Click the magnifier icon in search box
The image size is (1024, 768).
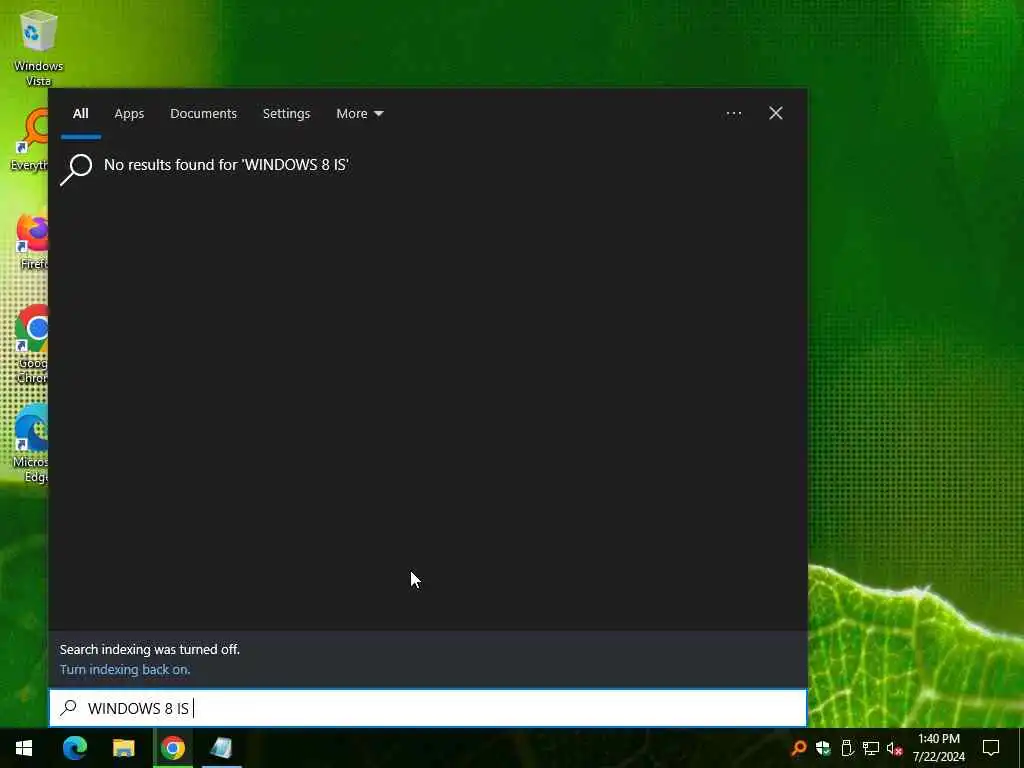(x=68, y=708)
